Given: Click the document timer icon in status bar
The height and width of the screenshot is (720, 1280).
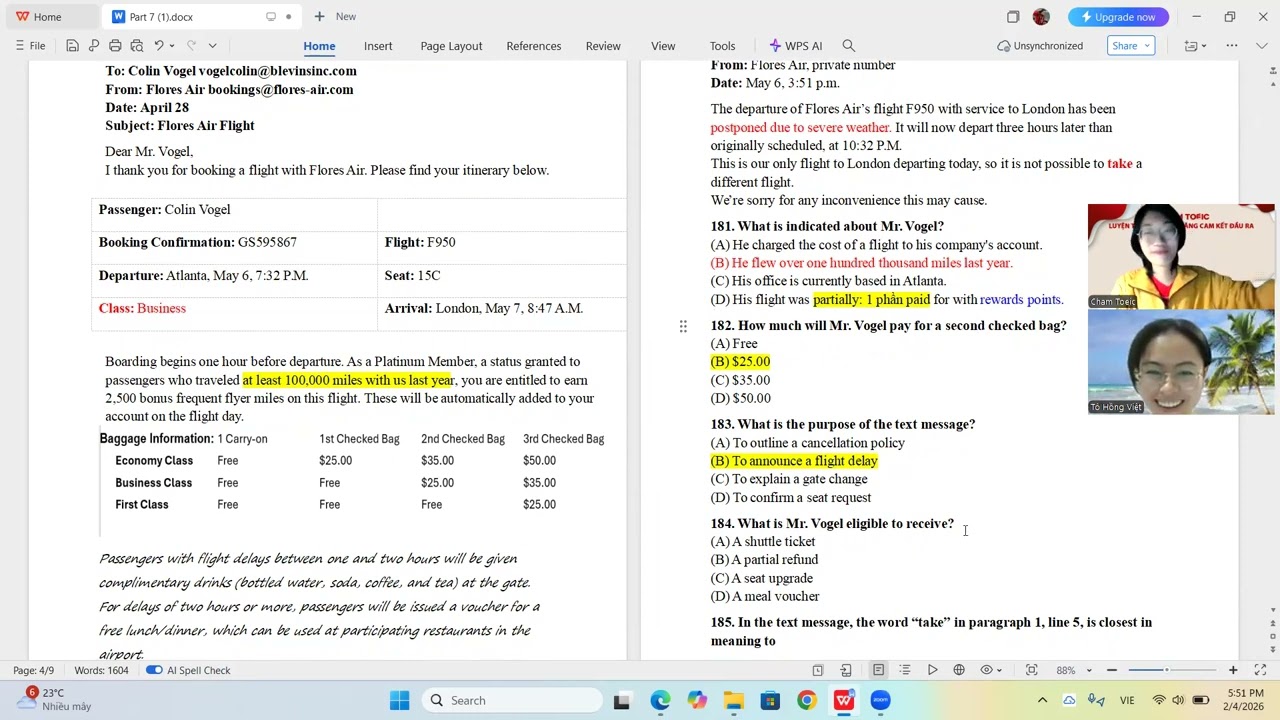Looking at the screenshot, I should coord(818,670).
